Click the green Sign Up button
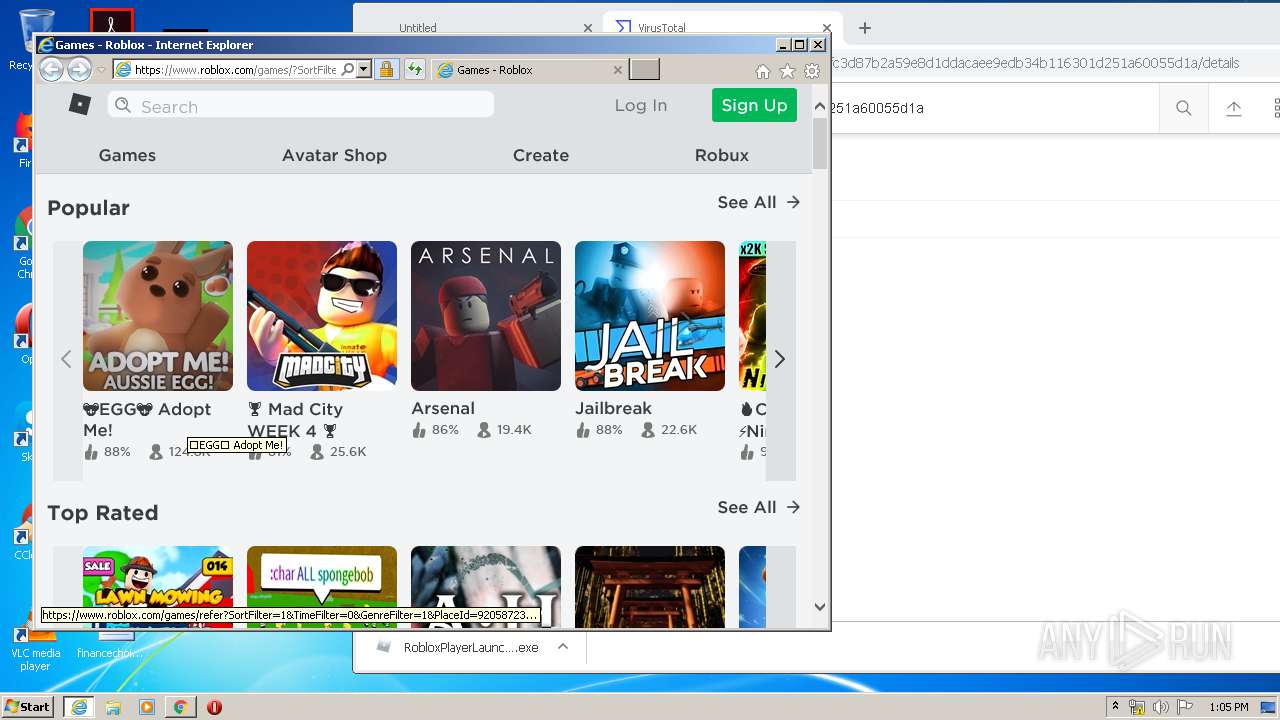Viewport: 1280px width, 720px height. (754, 105)
